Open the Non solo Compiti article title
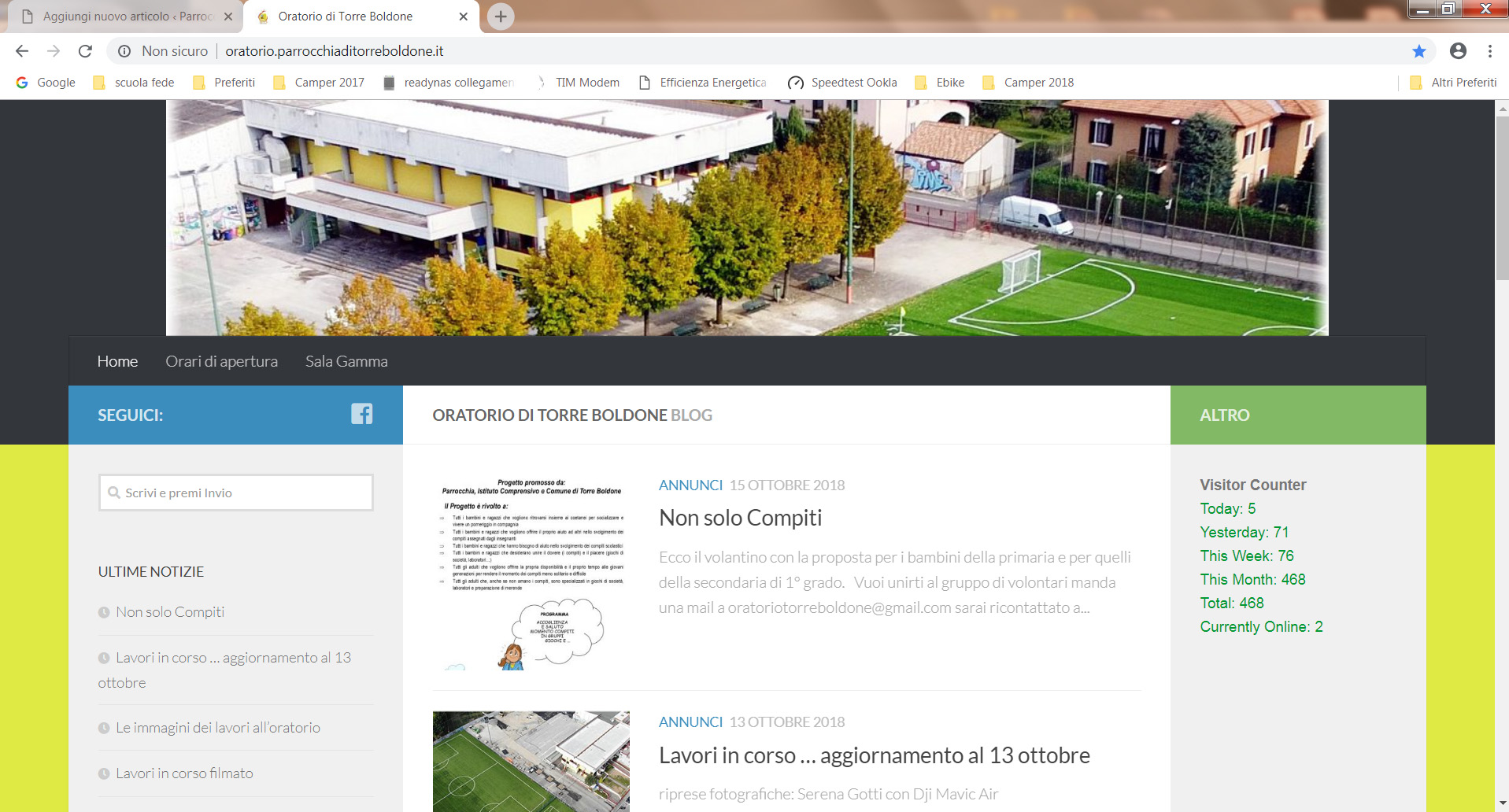 tap(740, 518)
